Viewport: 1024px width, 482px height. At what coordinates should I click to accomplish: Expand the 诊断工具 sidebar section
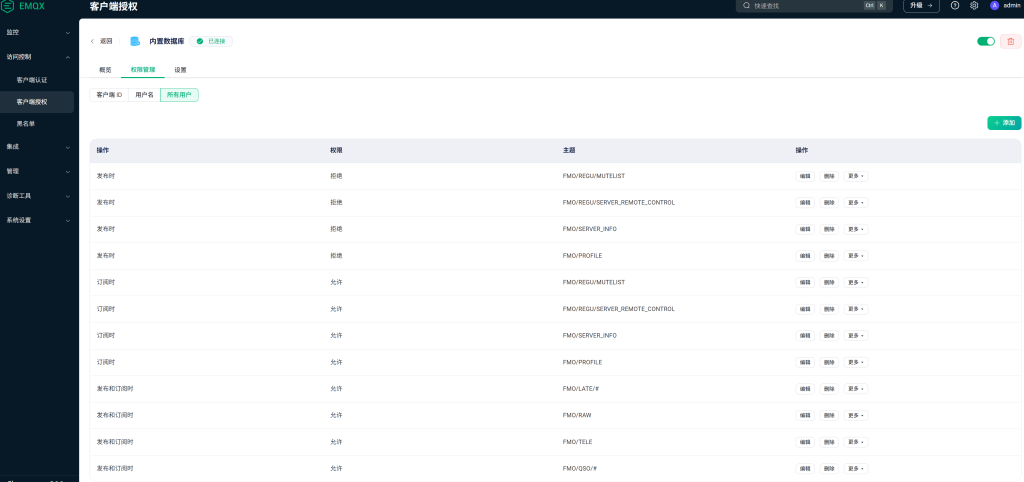pos(38,196)
